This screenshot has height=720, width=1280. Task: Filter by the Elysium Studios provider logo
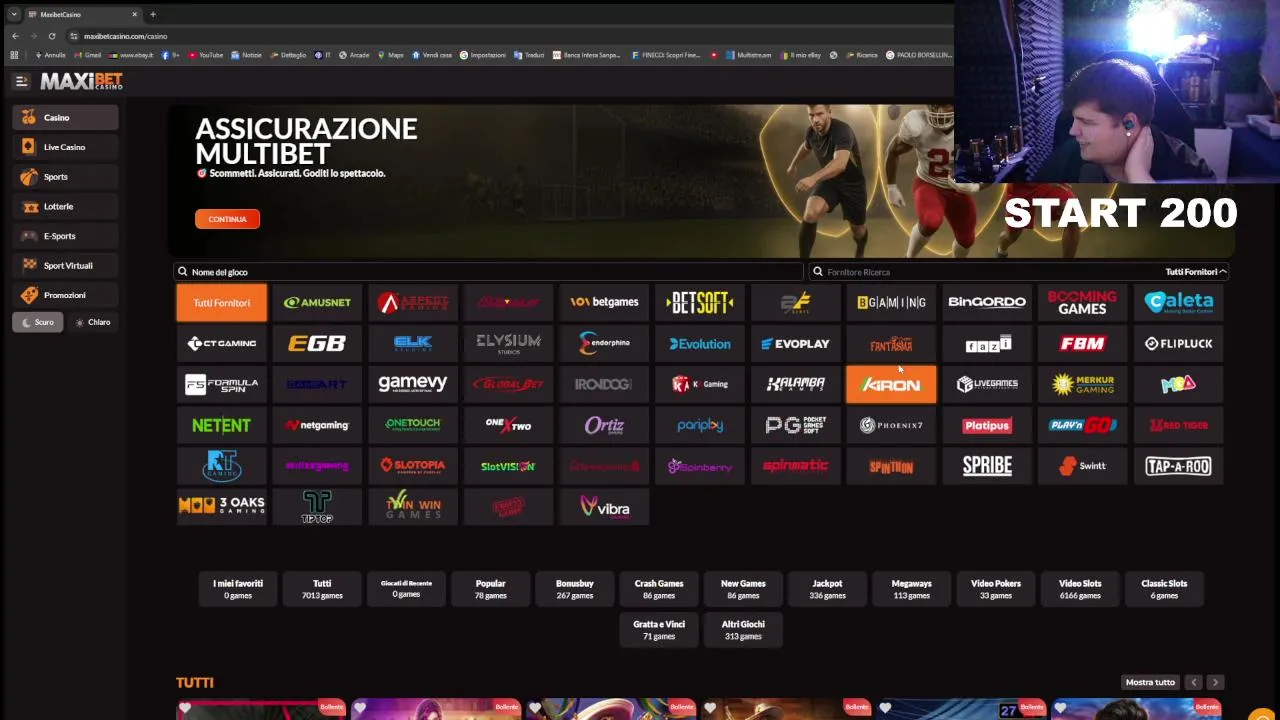[x=508, y=344]
